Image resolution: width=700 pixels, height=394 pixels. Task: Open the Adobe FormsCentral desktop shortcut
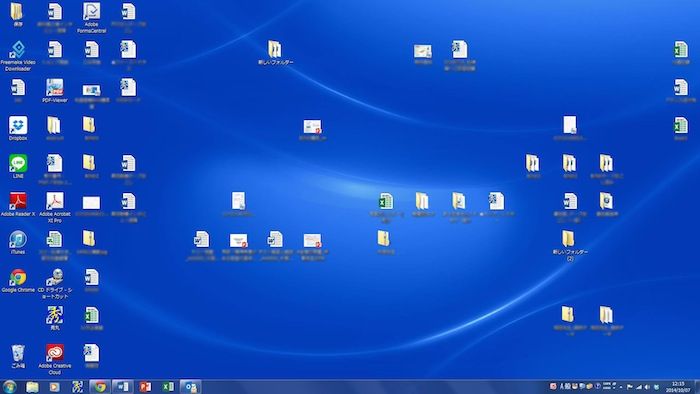92,17
